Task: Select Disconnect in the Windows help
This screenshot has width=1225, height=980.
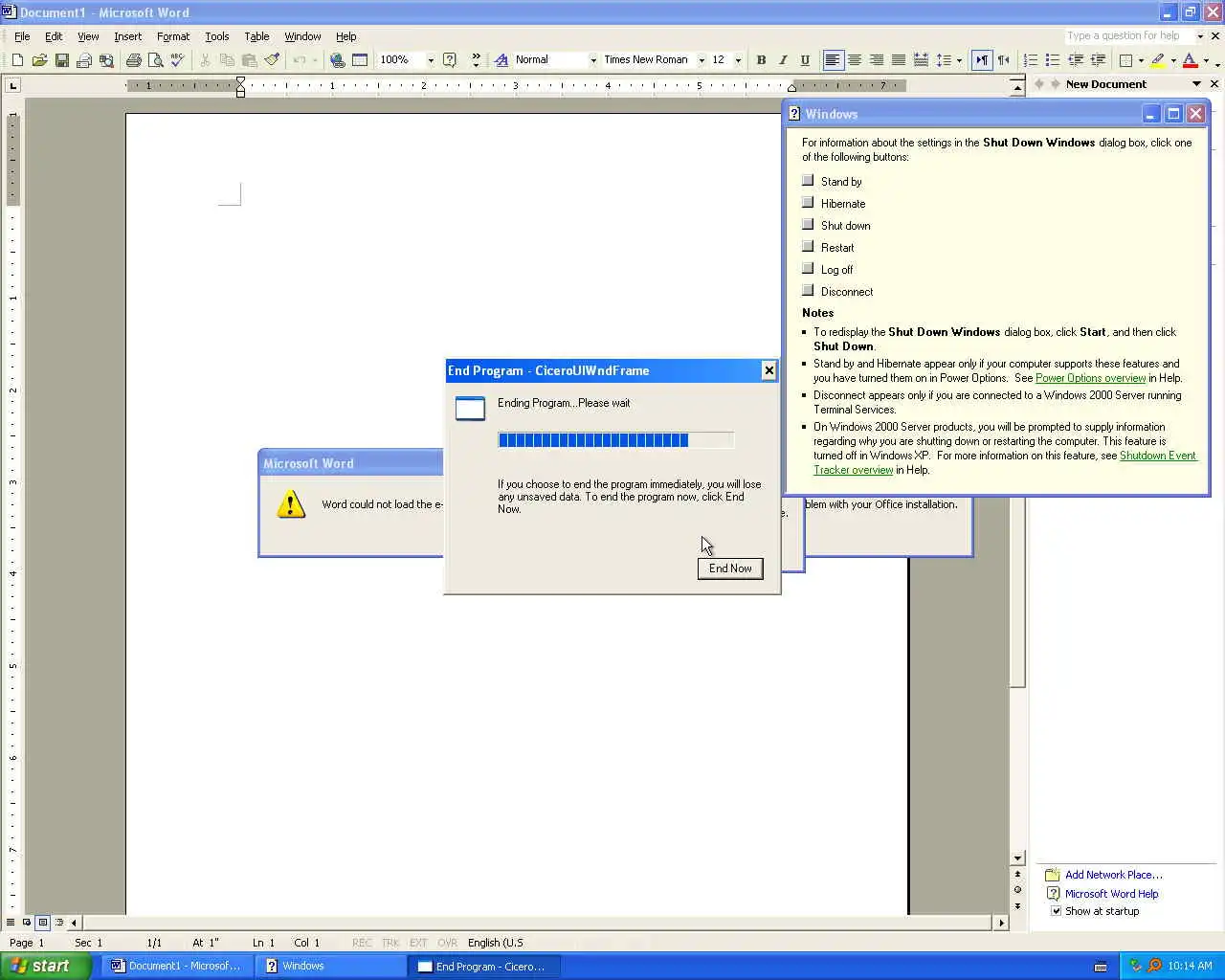Action: 808,290
